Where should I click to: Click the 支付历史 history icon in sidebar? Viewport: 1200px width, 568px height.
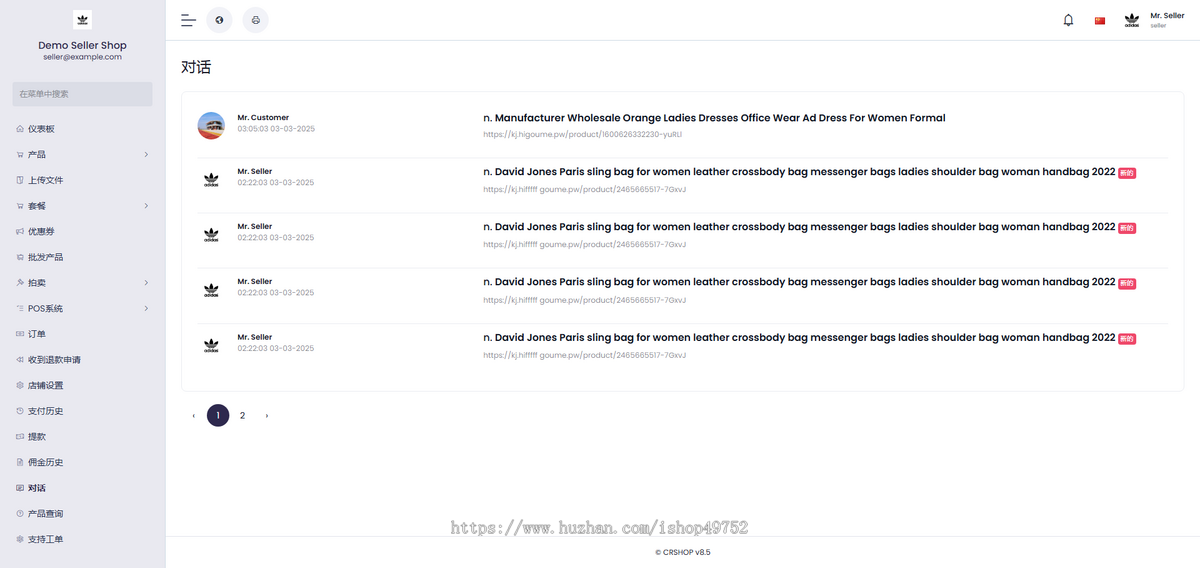pyautogui.click(x=20, y=411)
